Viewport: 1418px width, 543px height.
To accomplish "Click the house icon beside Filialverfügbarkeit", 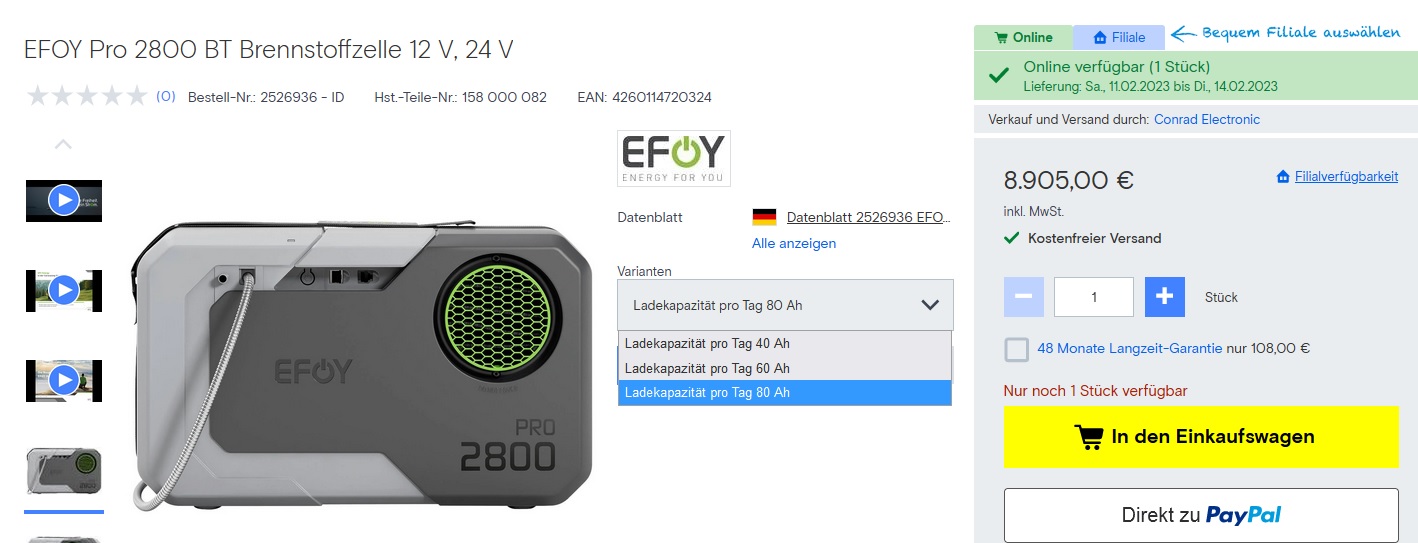I will 1283,177.
